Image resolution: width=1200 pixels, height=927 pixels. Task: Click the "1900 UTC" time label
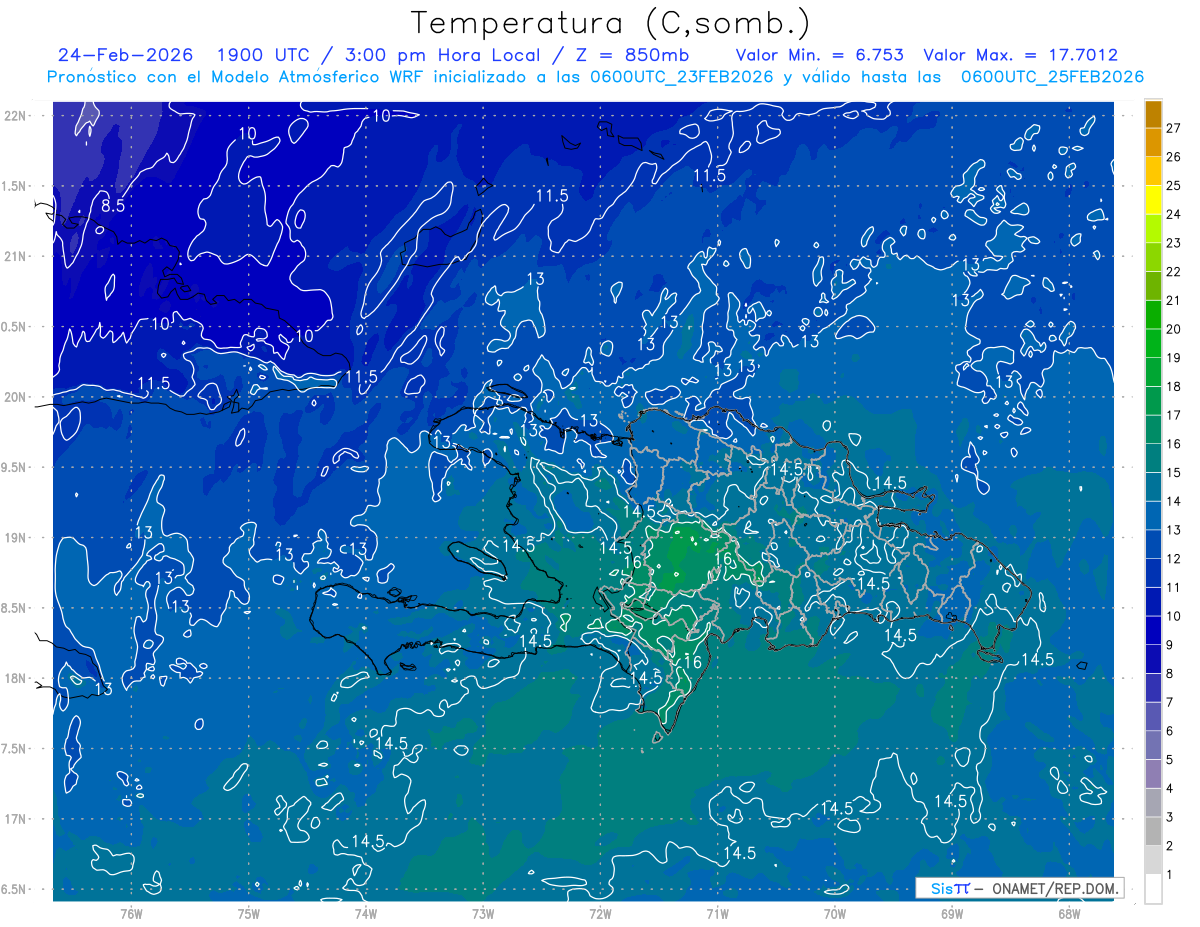(266, 55)
